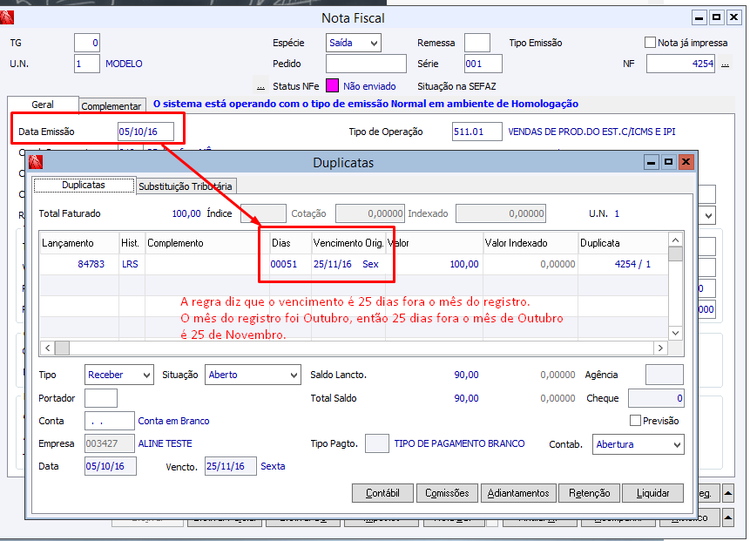This screenshot has height=541, width=750.
Task: Click the right arrow of the horizontal scrollbar
Action: [x=660, y=348]
